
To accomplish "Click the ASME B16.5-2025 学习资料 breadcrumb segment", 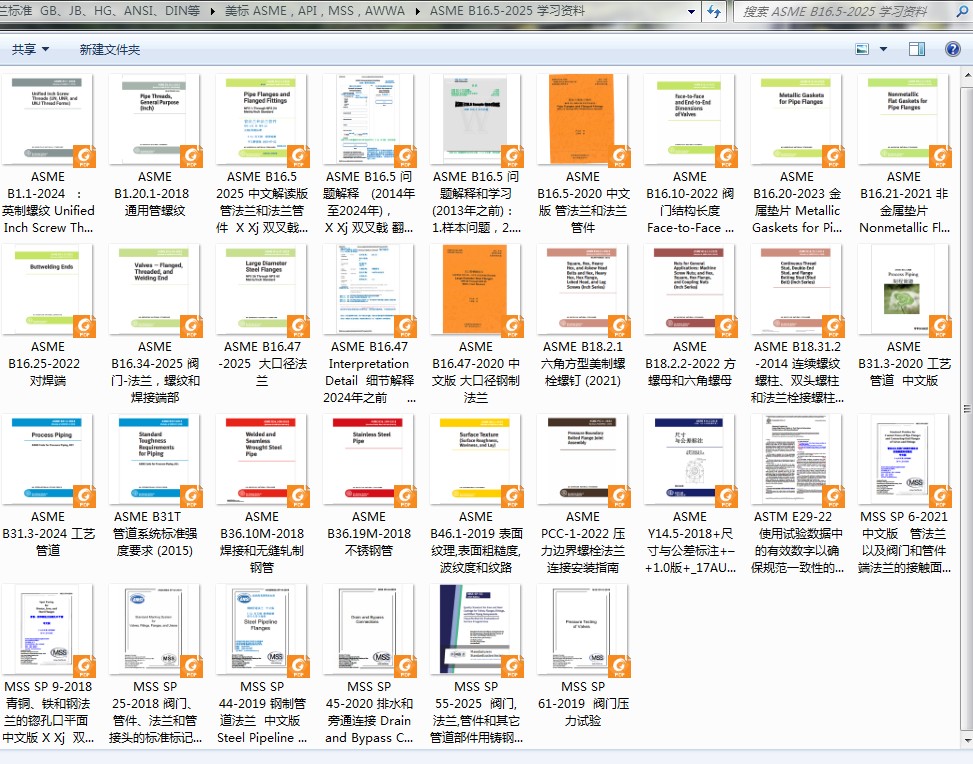I will click(507, 11).
